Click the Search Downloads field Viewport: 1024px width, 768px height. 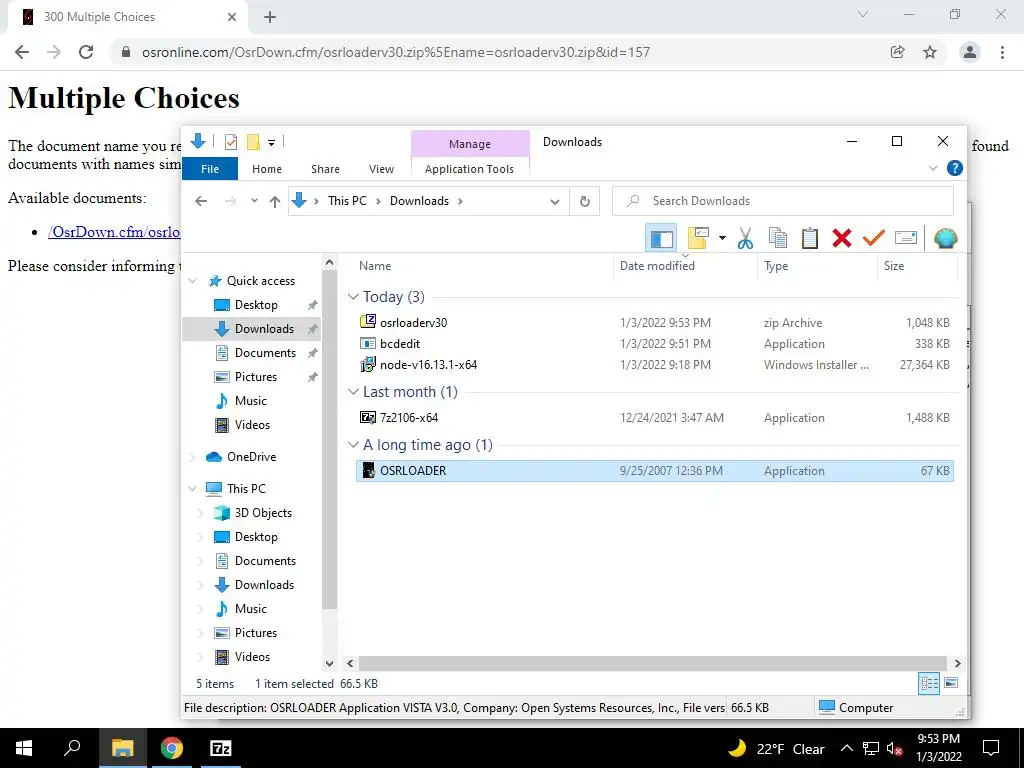(x=782, y=201)
